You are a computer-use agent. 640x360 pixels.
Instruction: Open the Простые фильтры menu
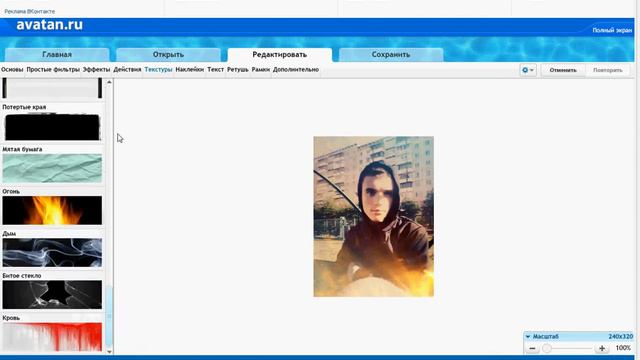(53, 70)
